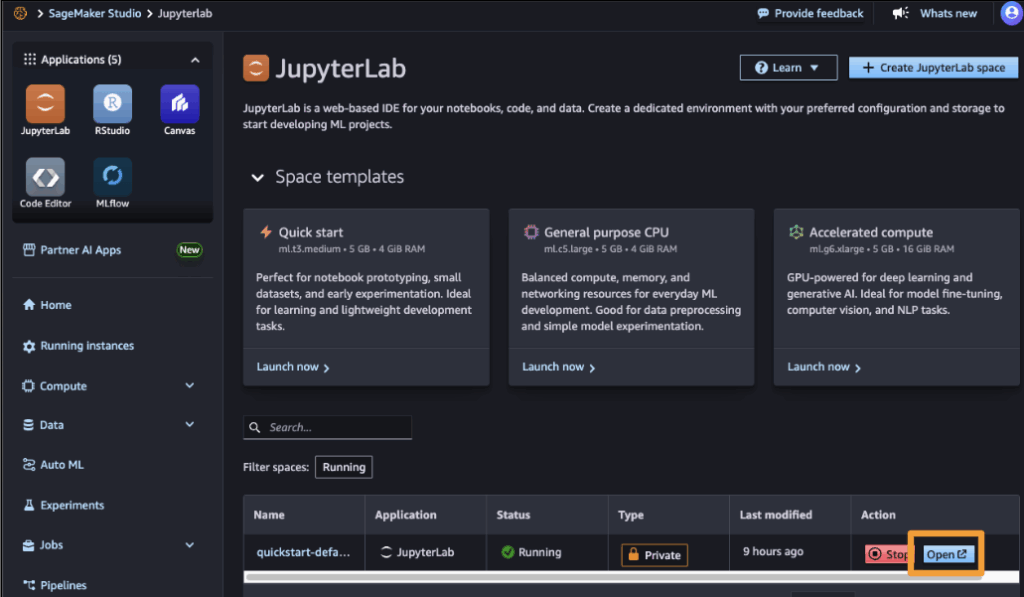Viewport: 1024px width, 597px height.
Task: Launch the RStudio application icon
Action: (x=112, y=104)
